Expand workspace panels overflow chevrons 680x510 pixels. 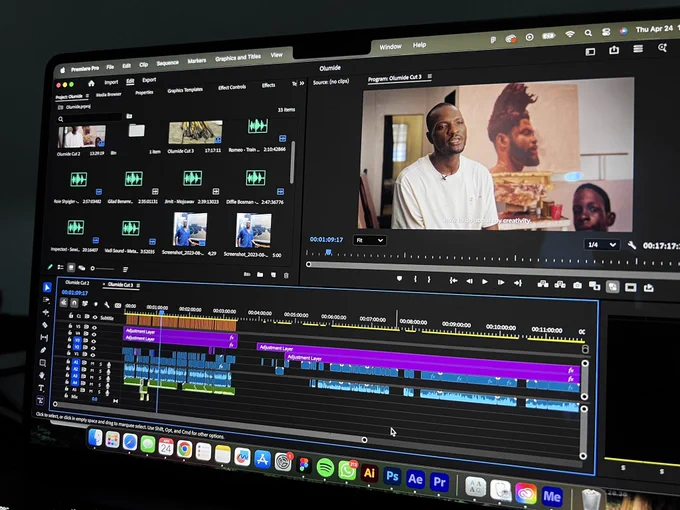(x=302, y=83)
